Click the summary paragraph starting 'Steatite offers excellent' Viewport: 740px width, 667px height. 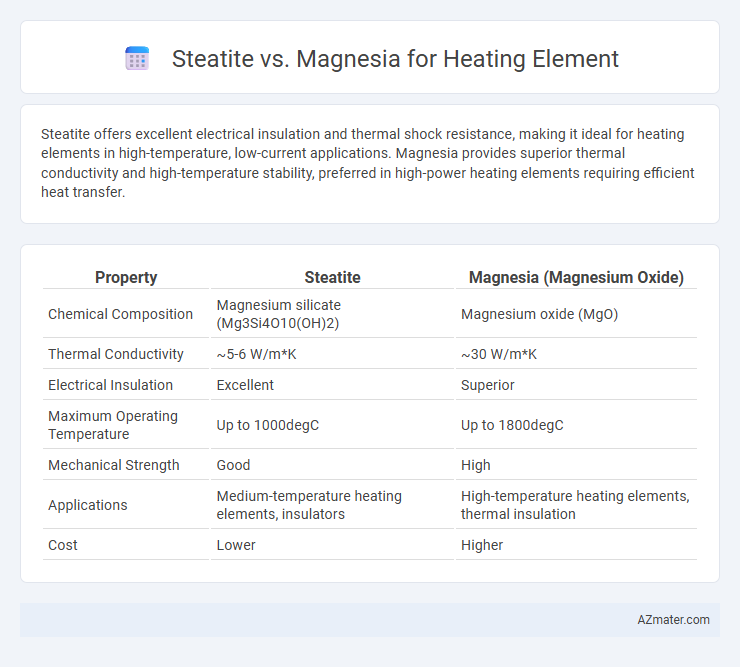(x=368, y=163)
